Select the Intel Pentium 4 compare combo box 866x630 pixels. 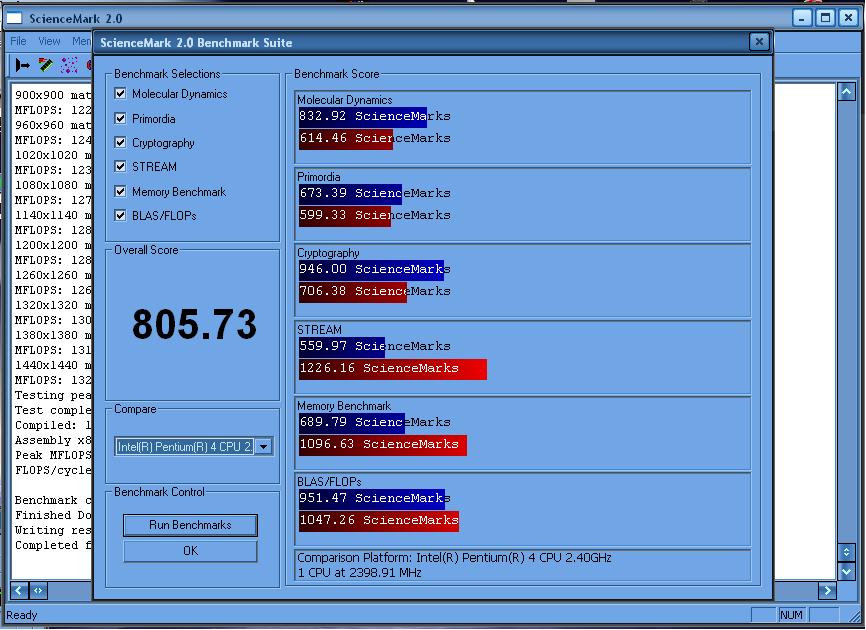[193, 447]
